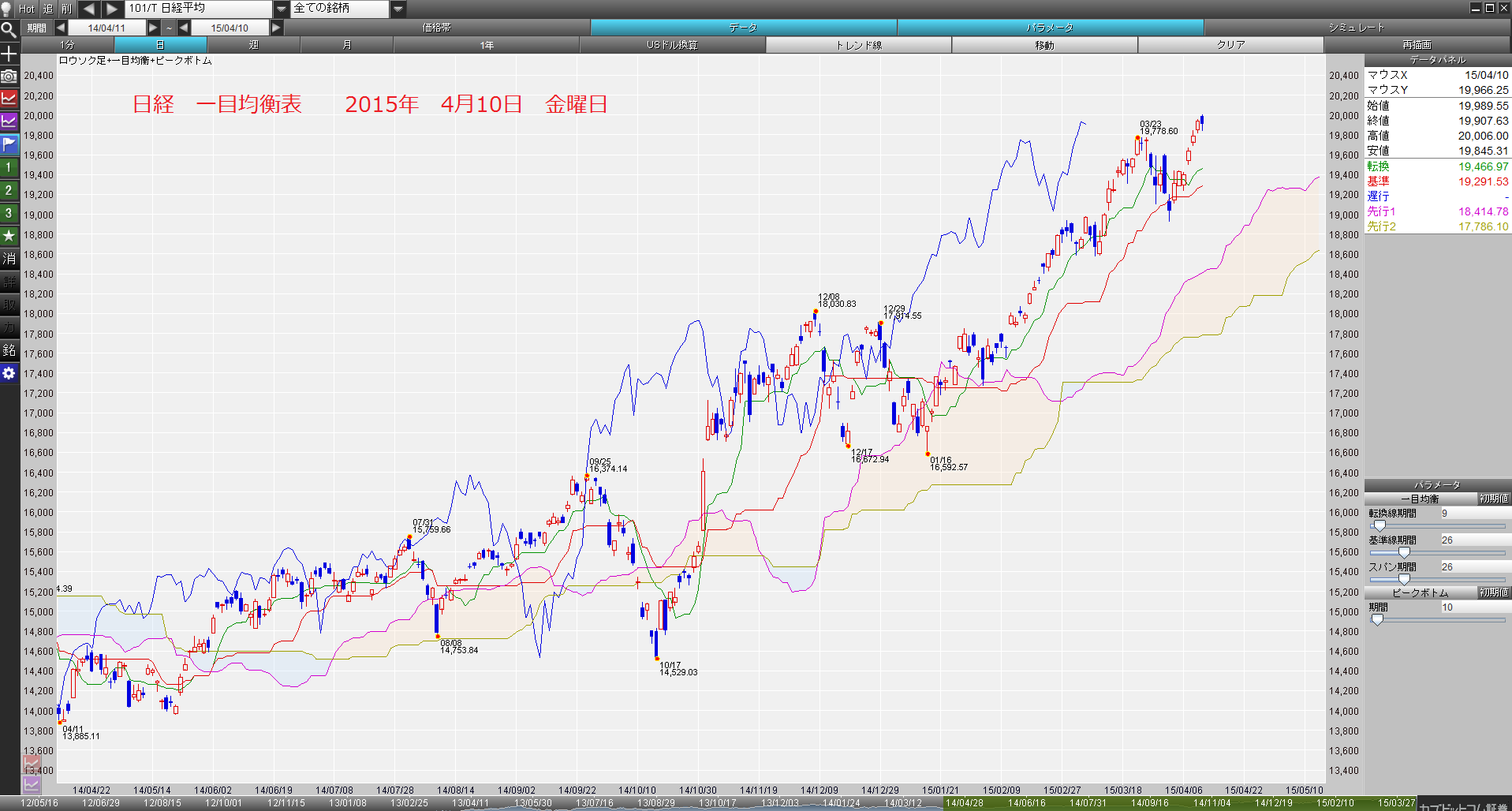
Task: Move end date 15/04/10 back one step
Action: click(184, 28)
